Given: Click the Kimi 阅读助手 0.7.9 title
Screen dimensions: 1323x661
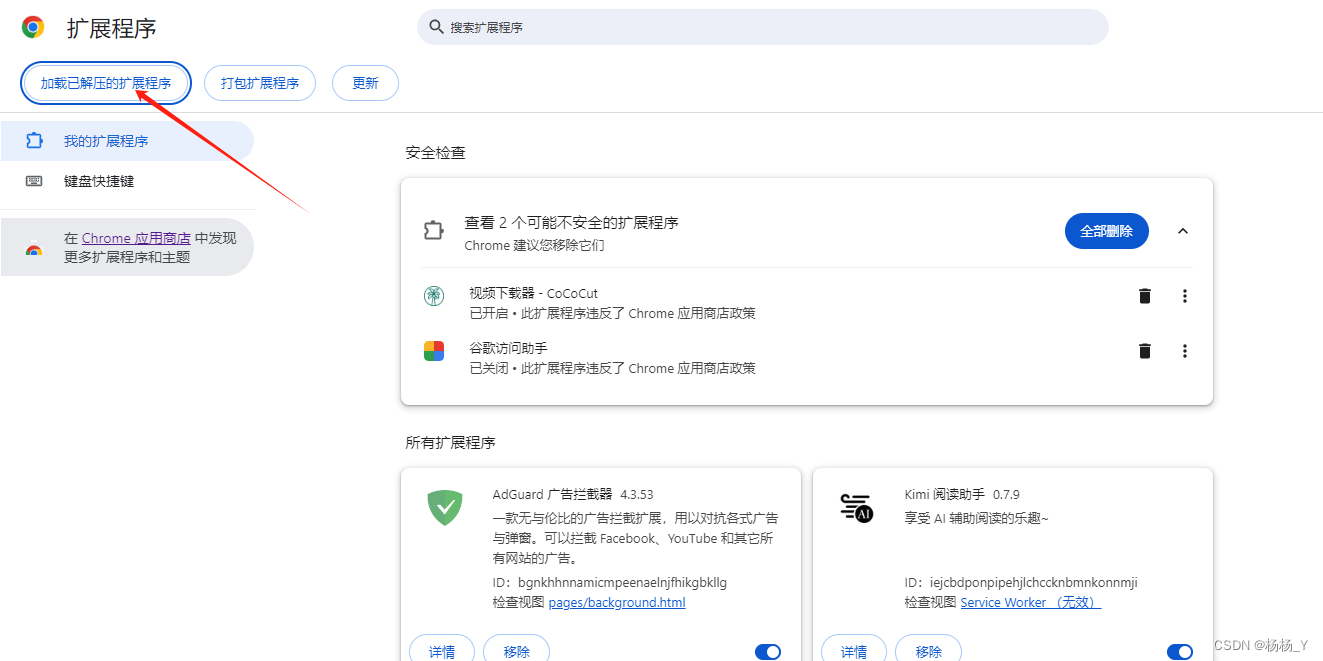Looking at the screenshot, I should click(x=962, y=494).
